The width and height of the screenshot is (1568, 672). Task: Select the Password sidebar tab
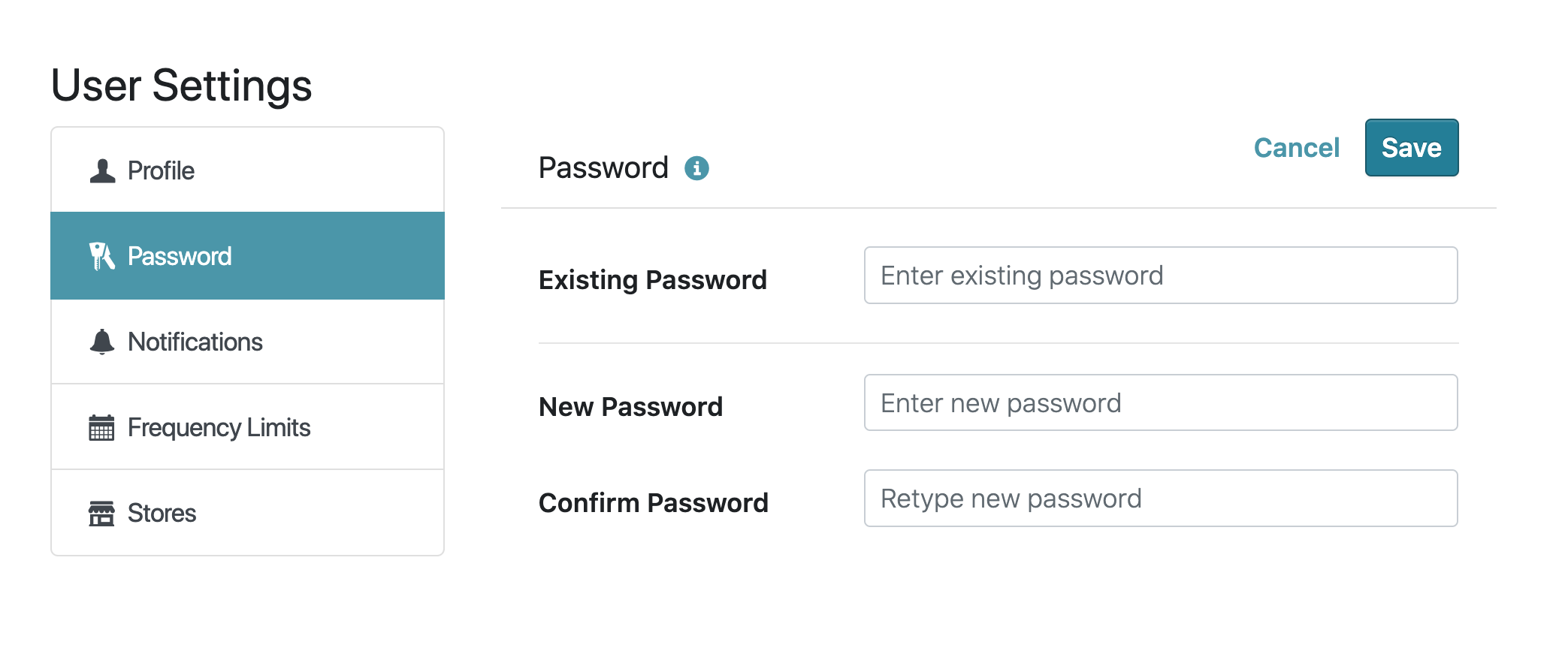pos(247,256)
